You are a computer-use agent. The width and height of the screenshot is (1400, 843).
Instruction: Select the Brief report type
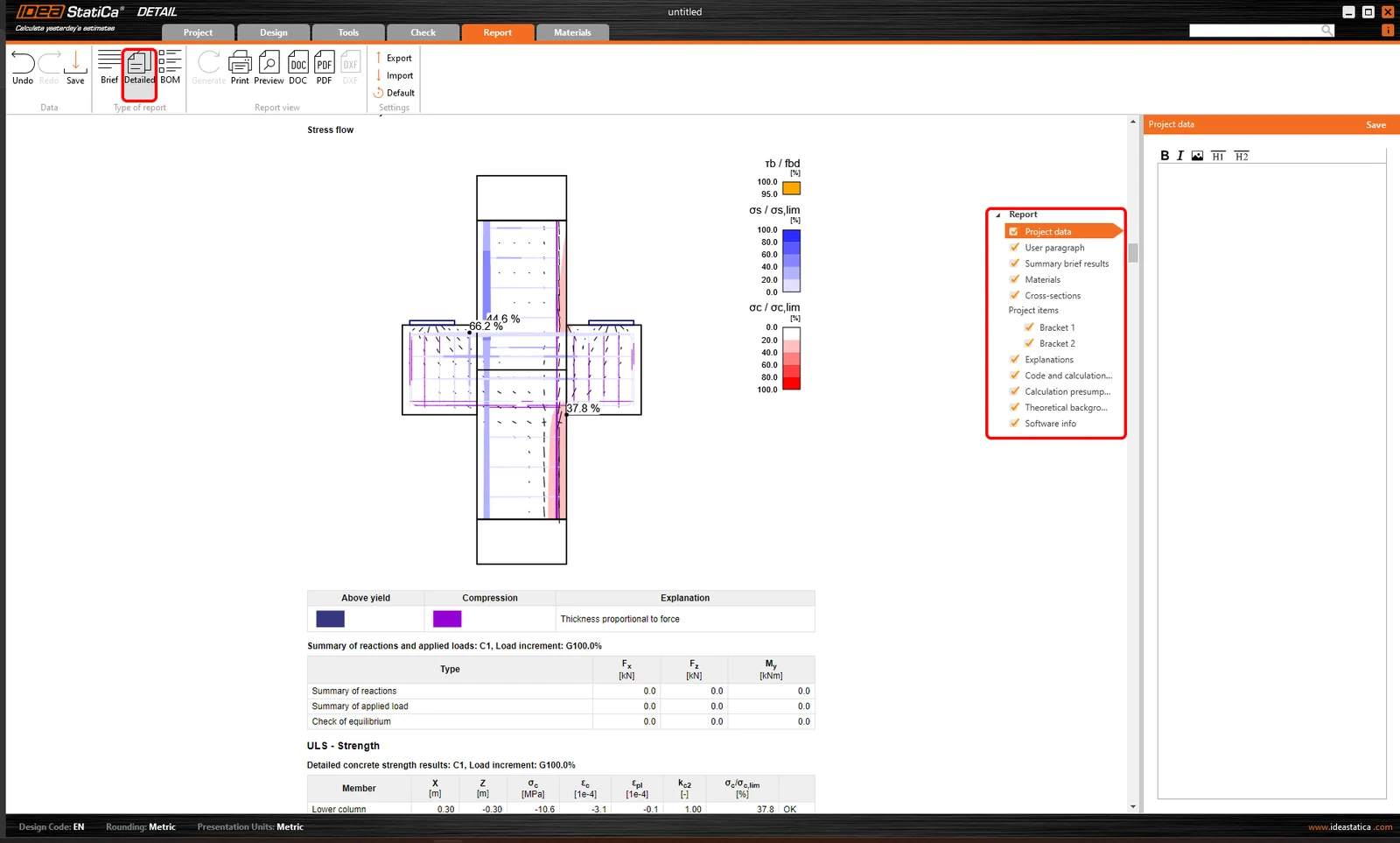coord(109,67)
